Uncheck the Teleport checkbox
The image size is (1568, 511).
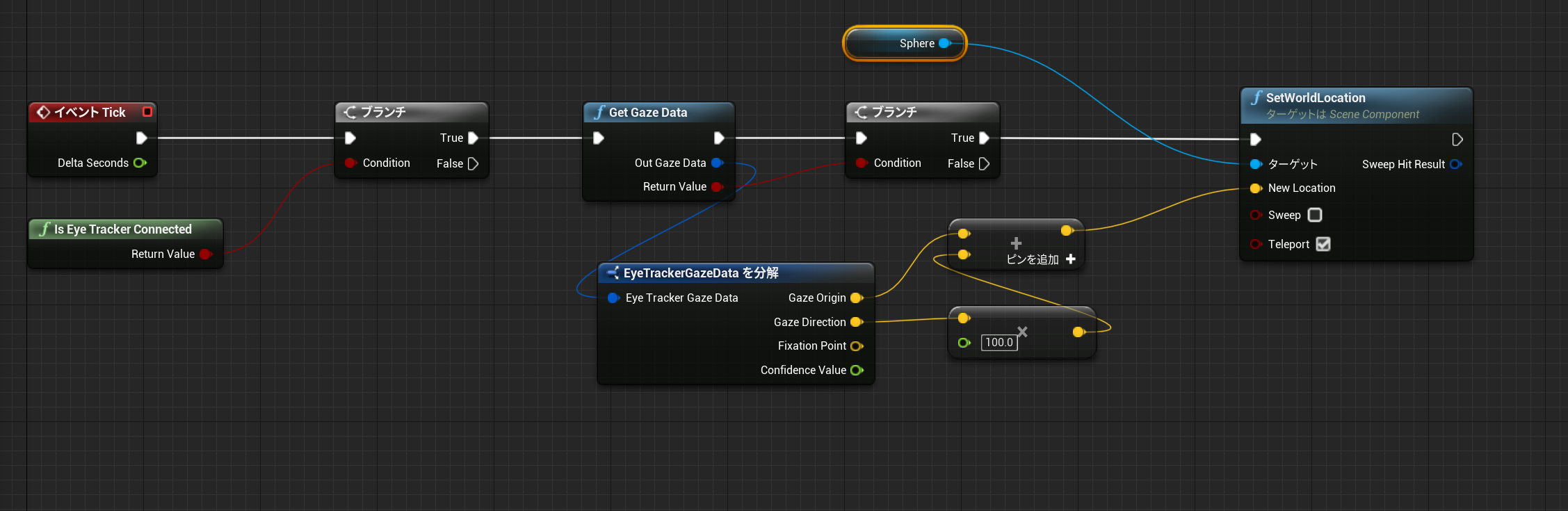pos(1323,244)
